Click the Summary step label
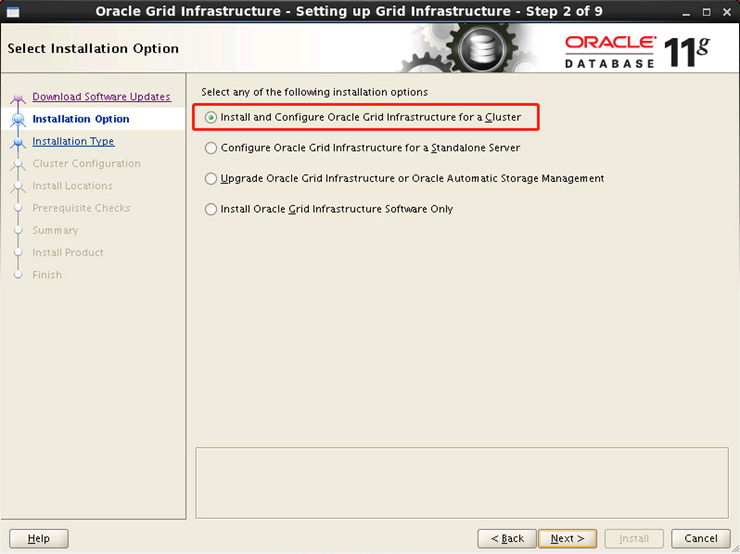 pos(55,230)
